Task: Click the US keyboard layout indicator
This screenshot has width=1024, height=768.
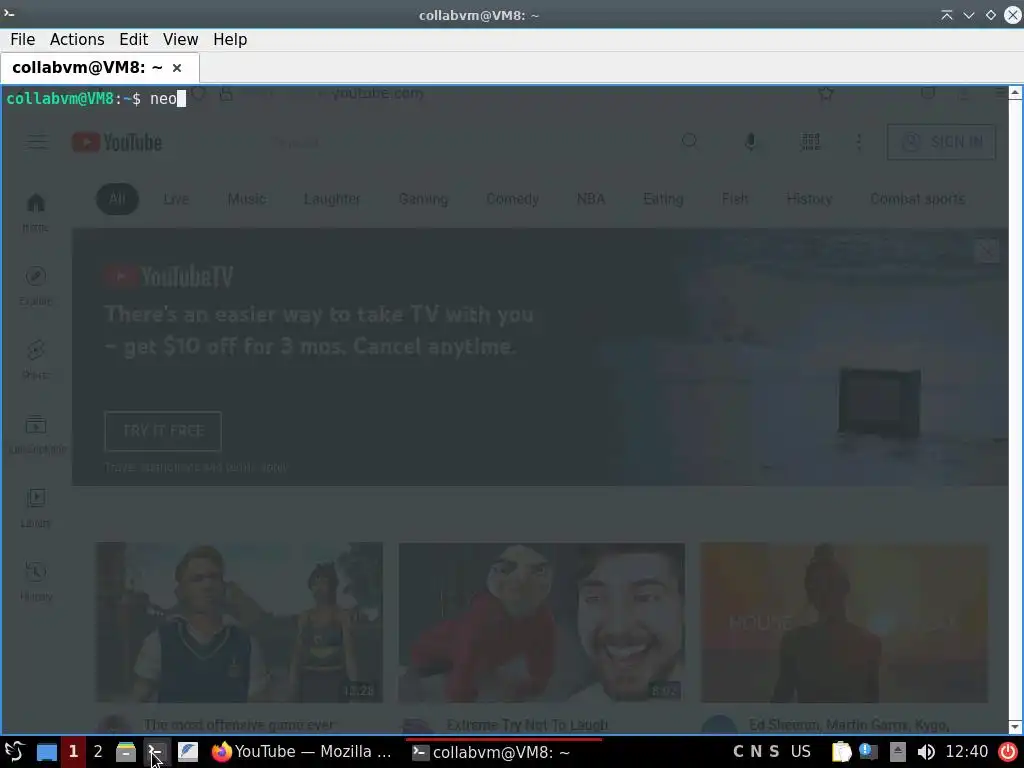Action: pos(801,752)
